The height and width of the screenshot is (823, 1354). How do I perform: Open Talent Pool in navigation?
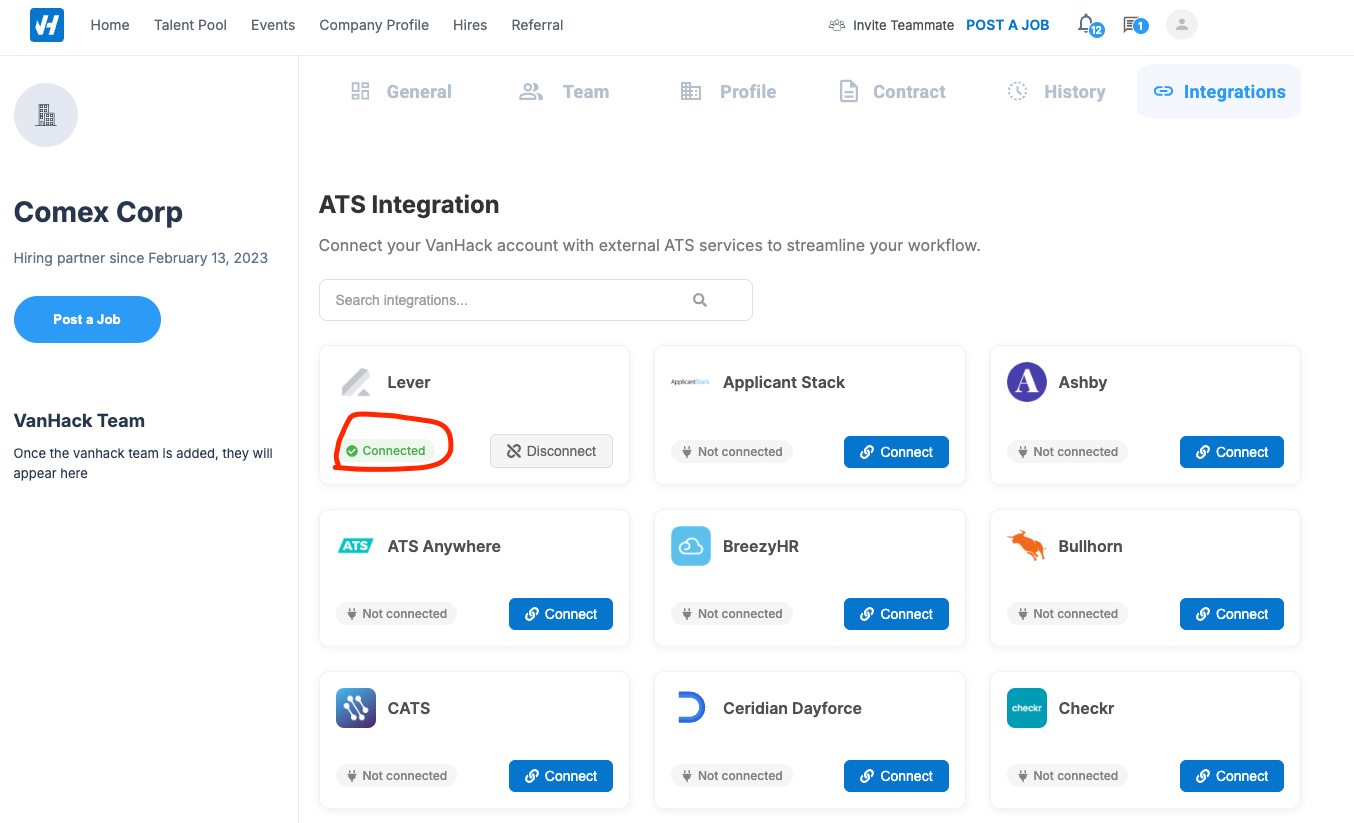click(190, 25)
